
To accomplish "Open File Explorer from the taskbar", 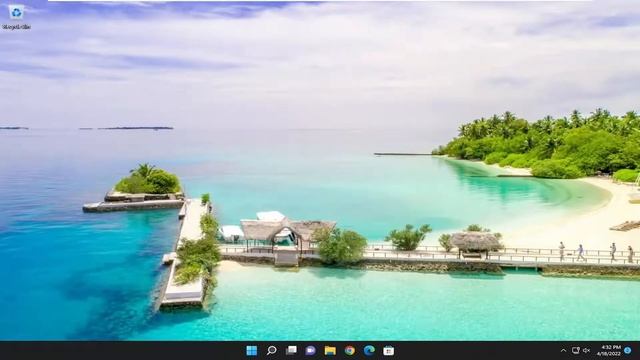I will 330,351.
